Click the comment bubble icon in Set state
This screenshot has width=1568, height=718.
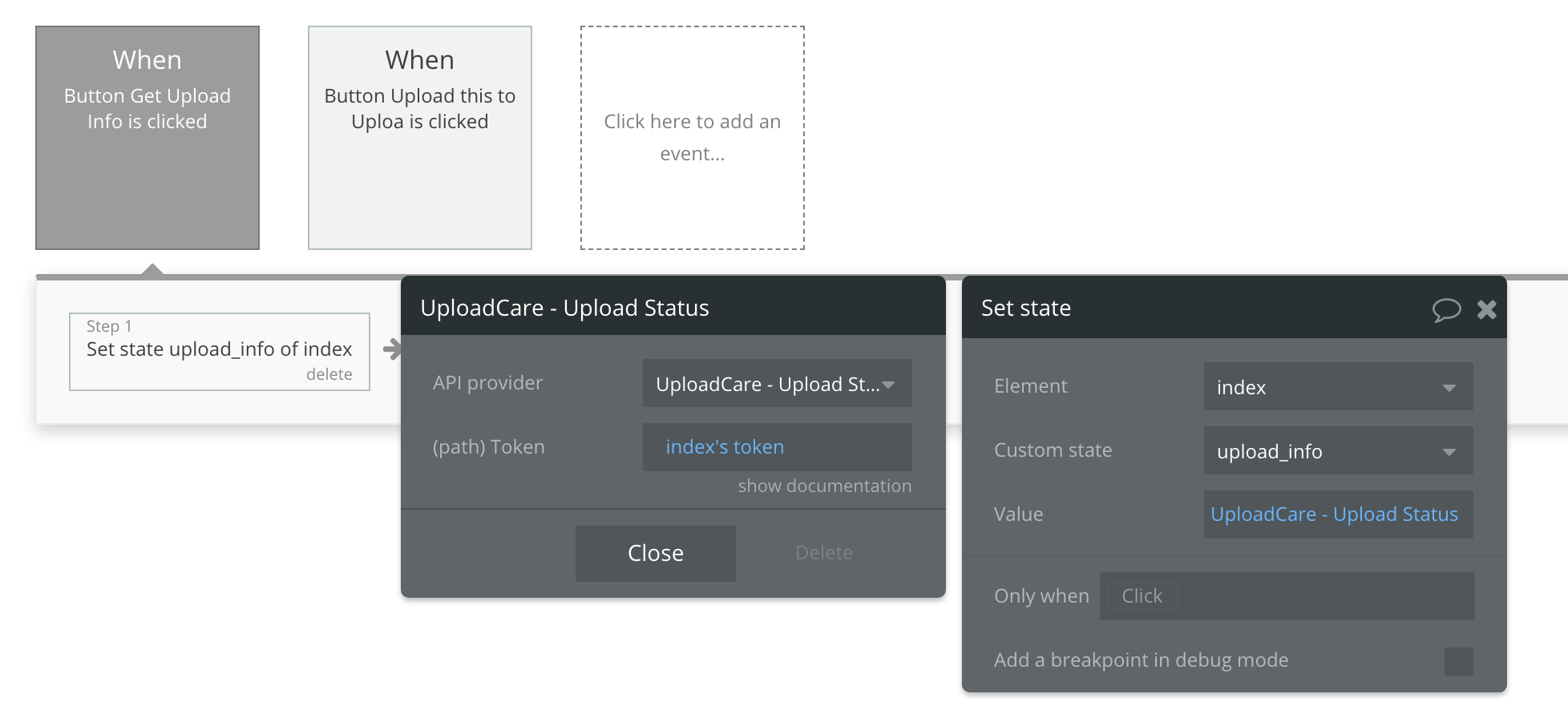click(1446, 309)
